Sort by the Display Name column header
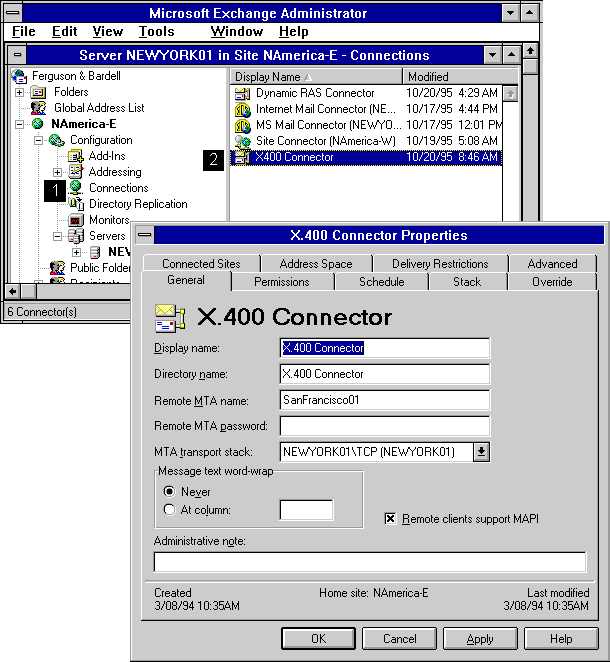The width and height of the screenshot is (610, 662). [316, 77]
